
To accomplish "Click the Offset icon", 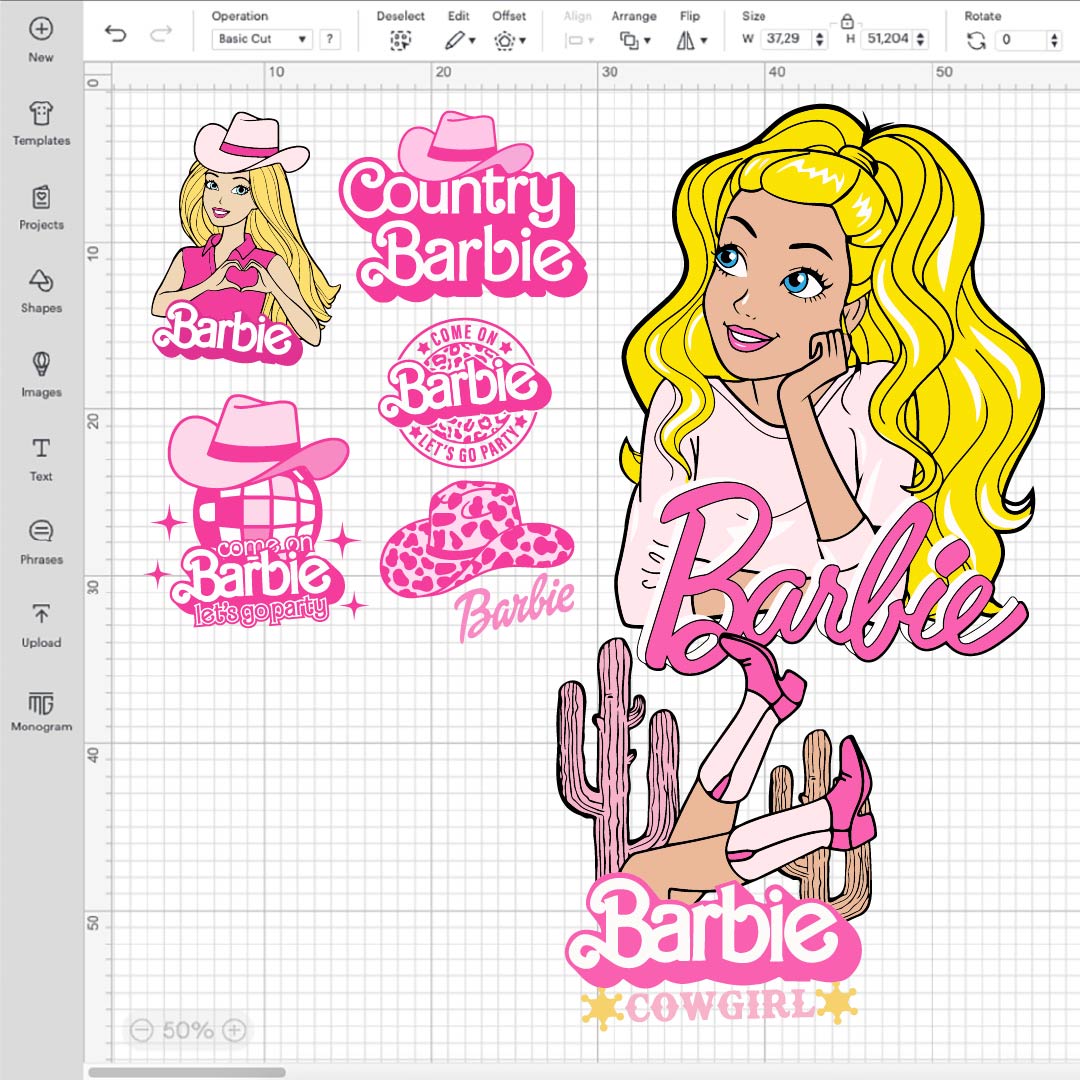I will point(504,41).
